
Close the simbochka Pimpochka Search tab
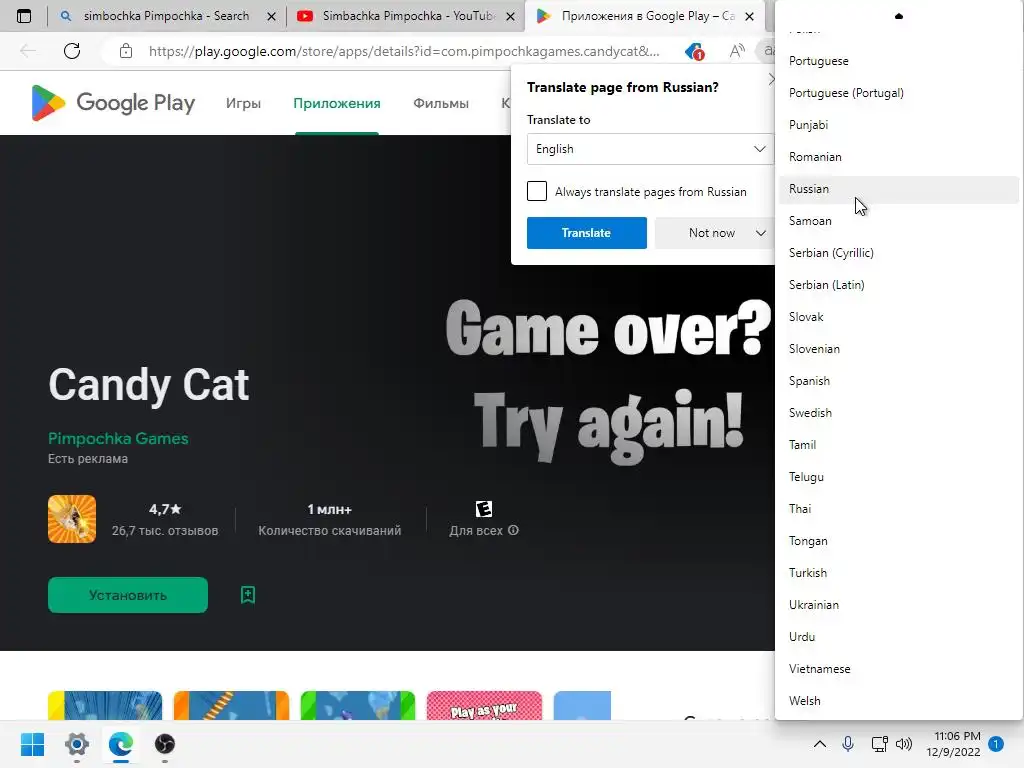click(x=271, y=16)
